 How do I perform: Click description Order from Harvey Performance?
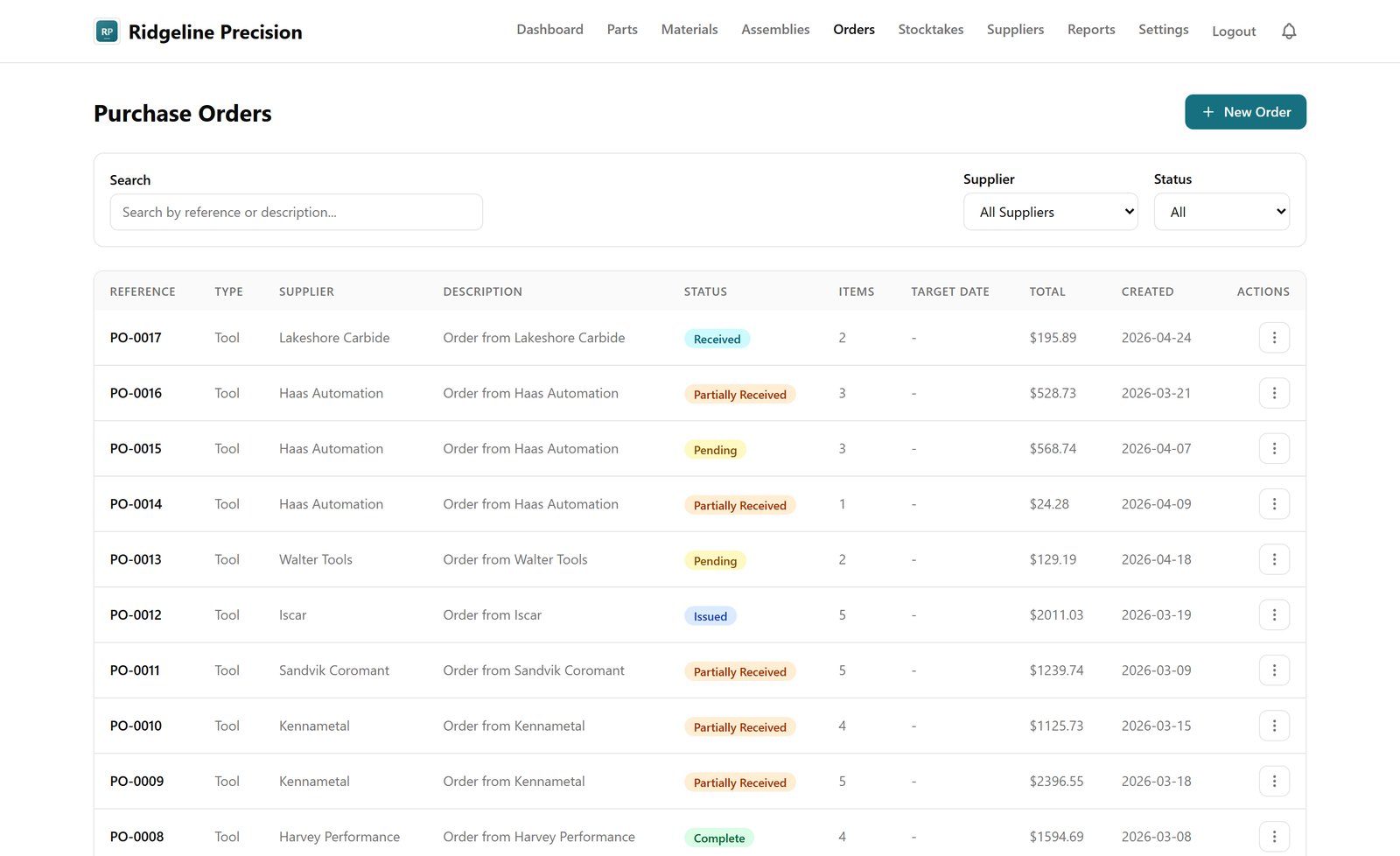[x=539, y=837]
